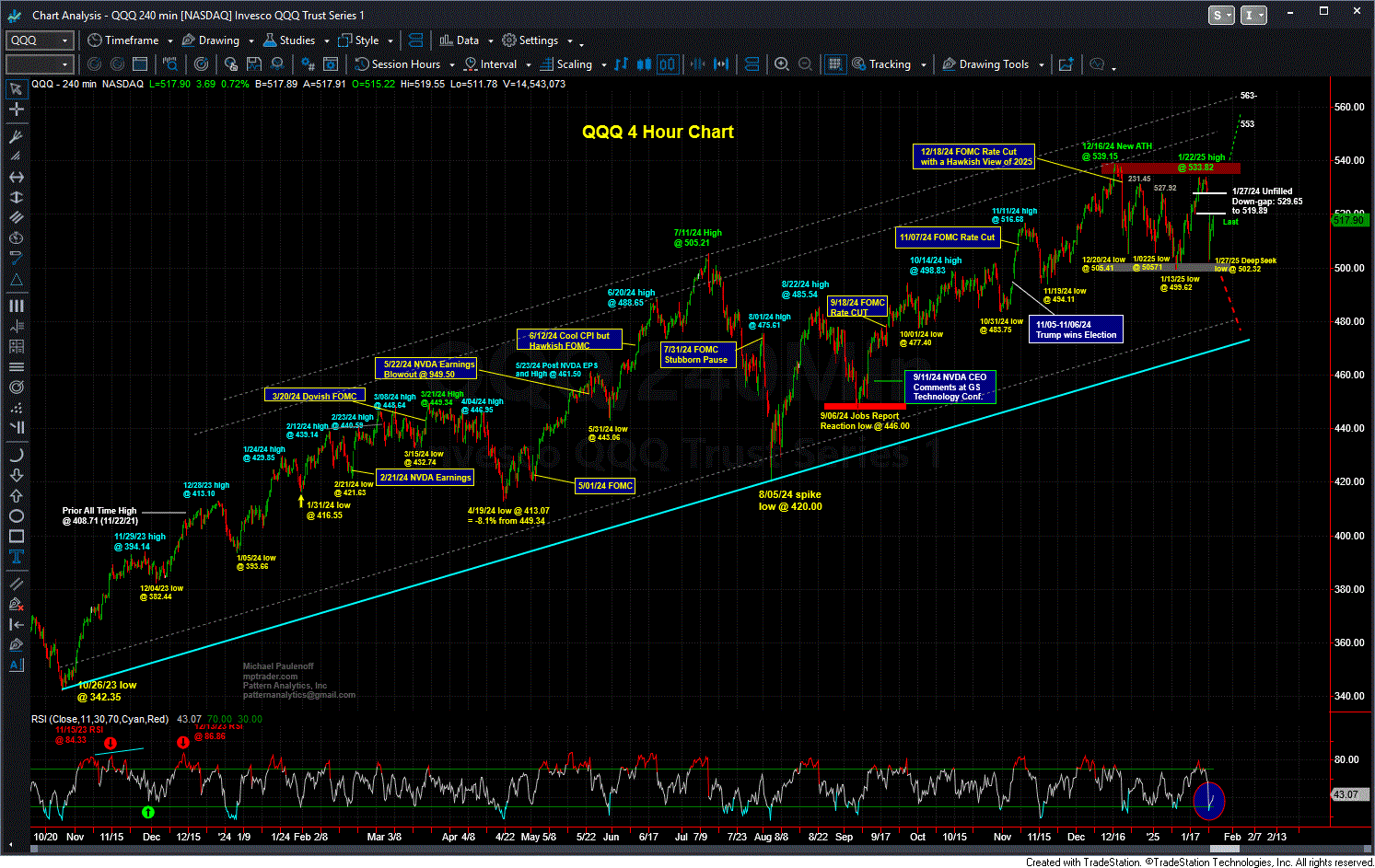Open the Studies menu

coord(289,41)
